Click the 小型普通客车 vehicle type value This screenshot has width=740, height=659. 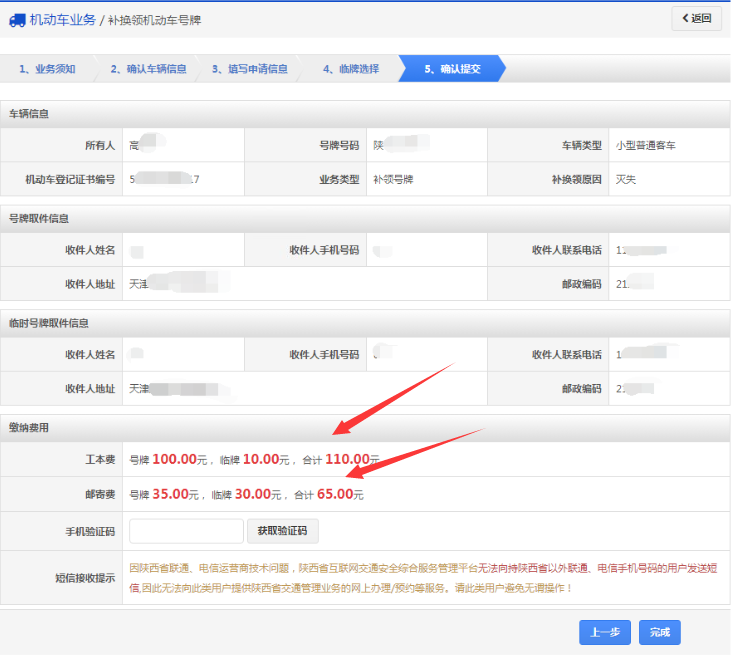[652, 145]
